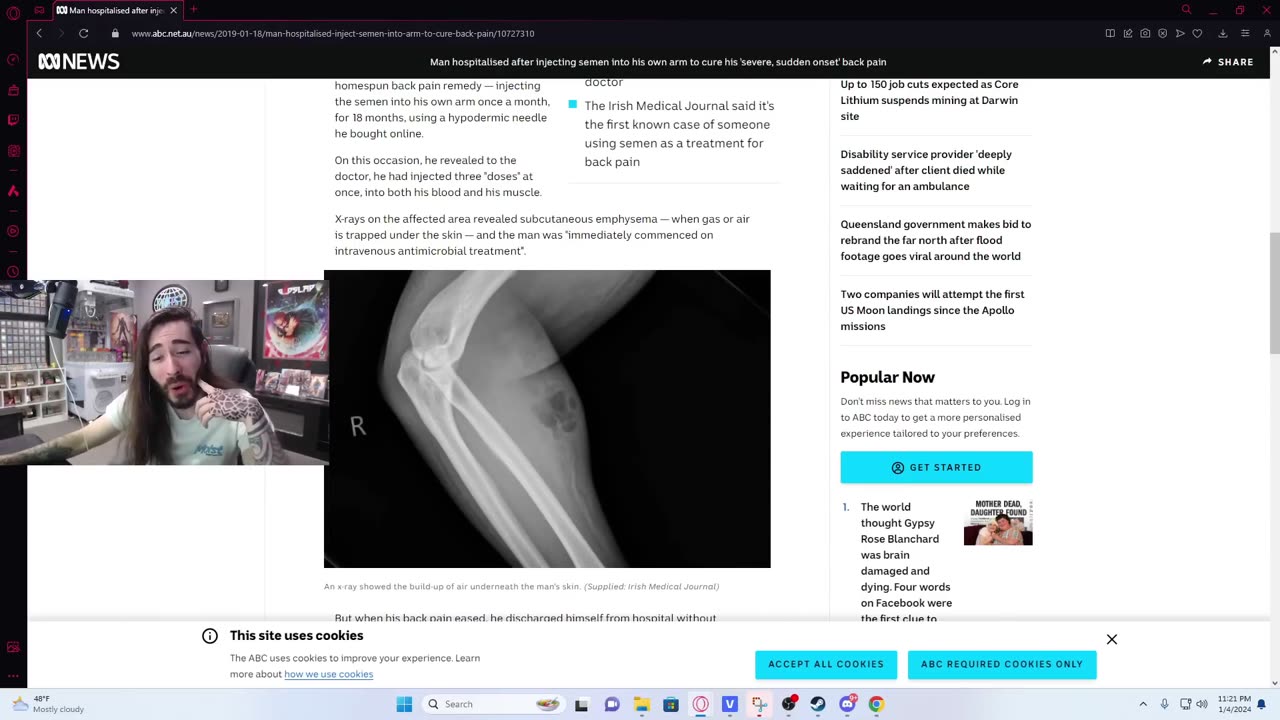
Task: Open the Snipping Tool icon on the taskbar
Action: coord(759,704)
